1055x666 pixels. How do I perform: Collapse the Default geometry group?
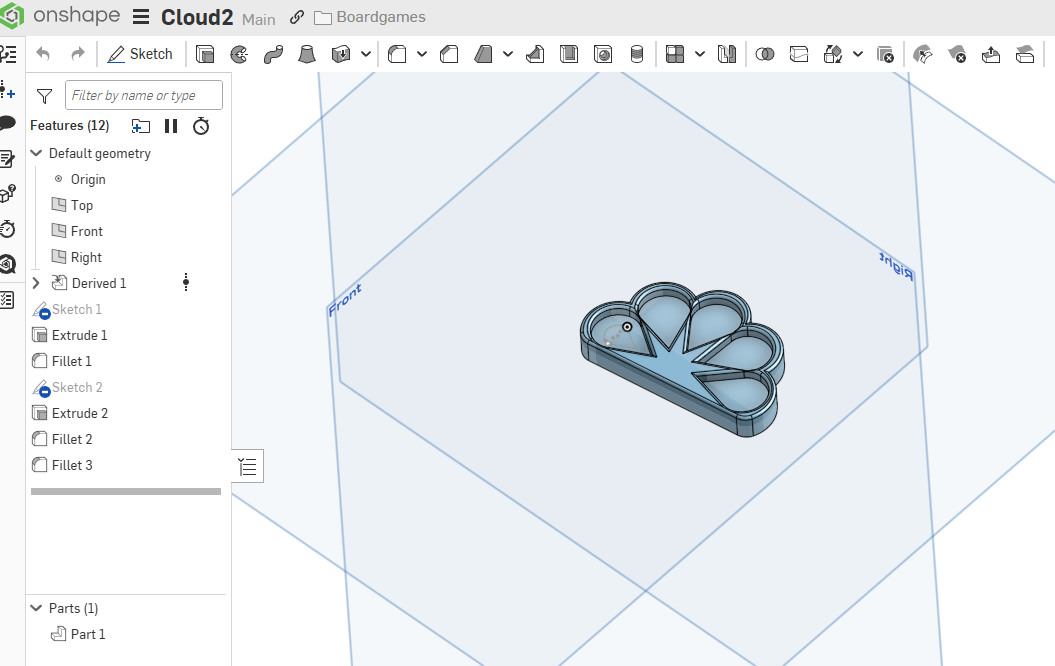point(37,153)
